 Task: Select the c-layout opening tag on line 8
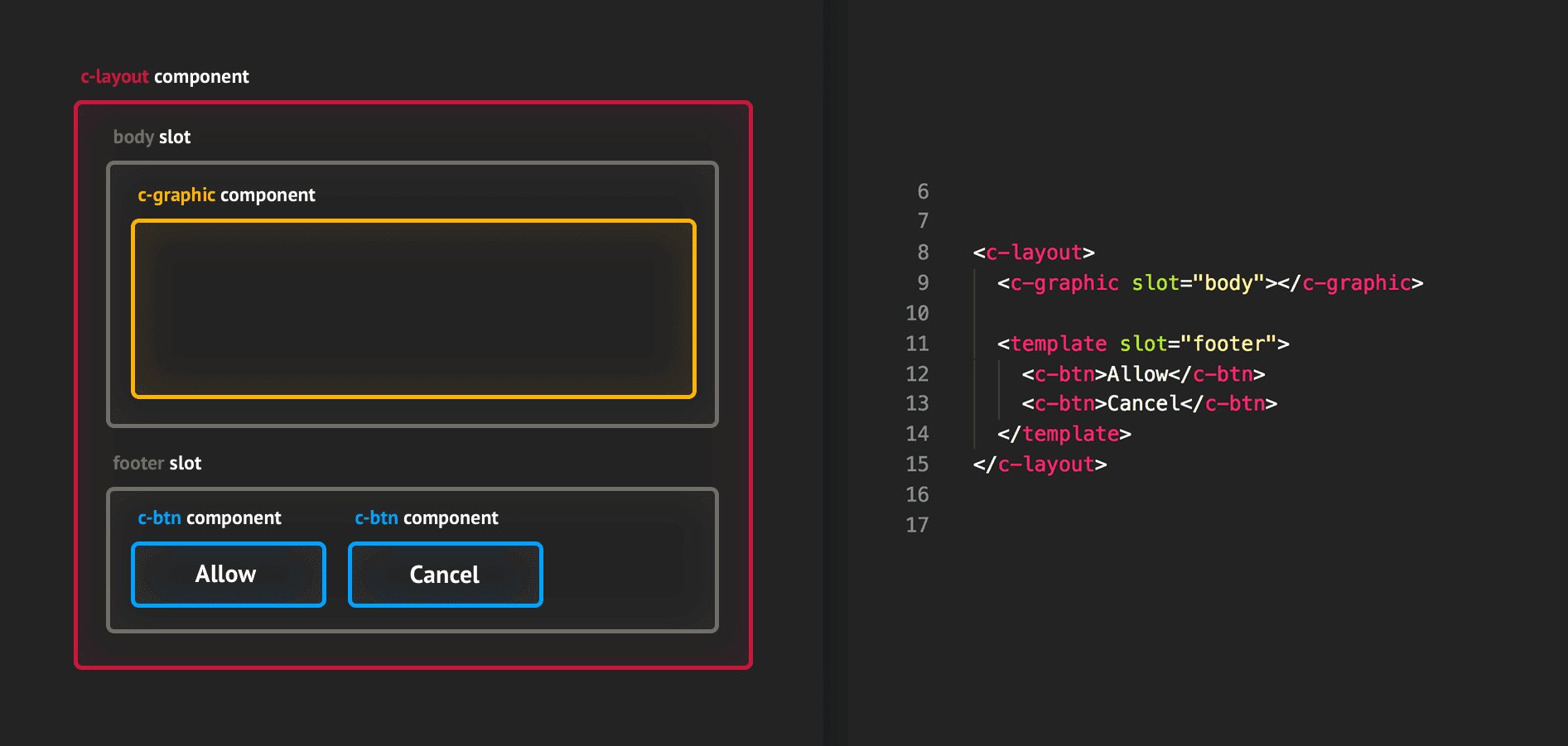(x=1035, y=253)
